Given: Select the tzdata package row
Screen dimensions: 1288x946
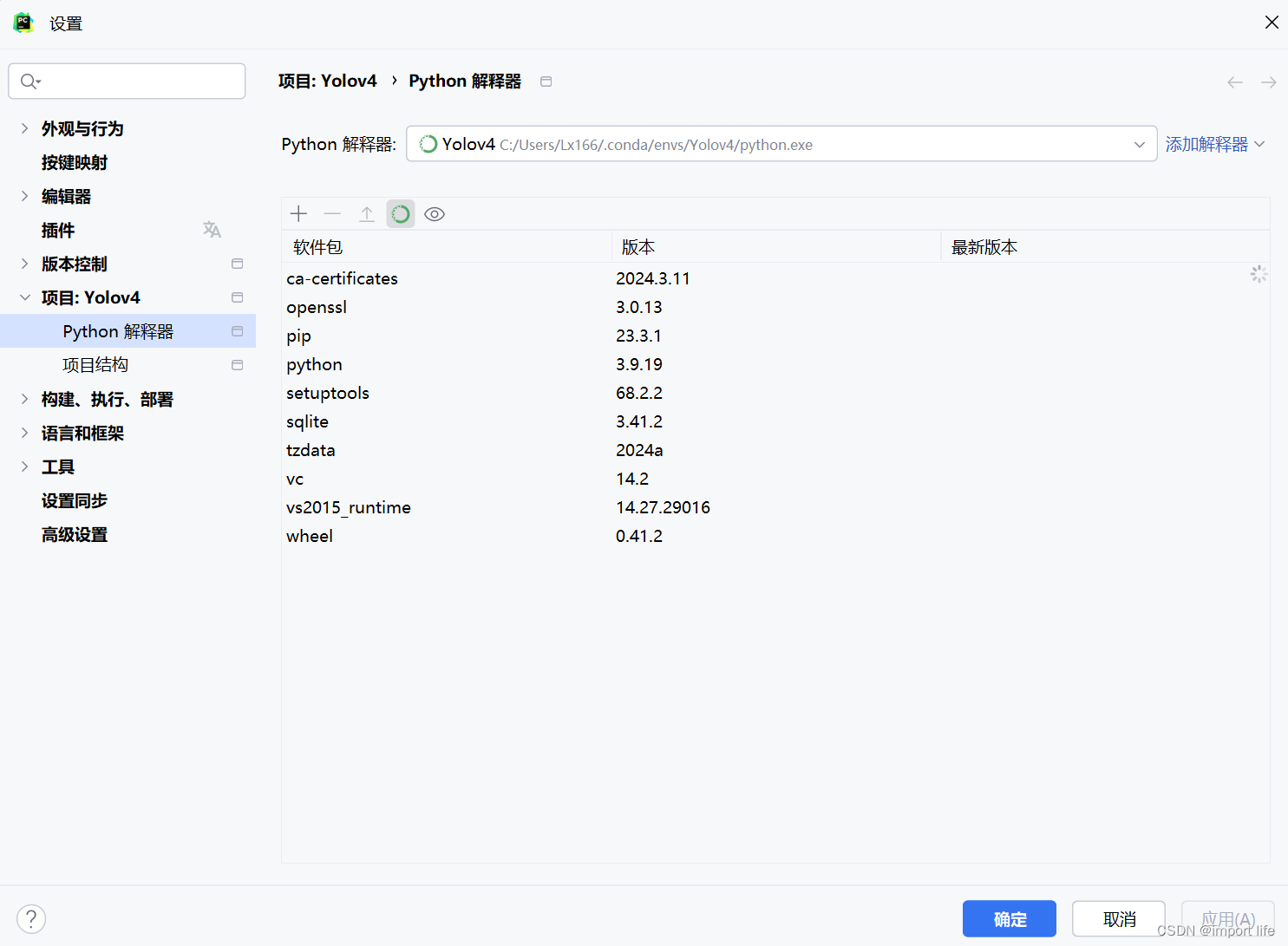Looking at the screenshot, I should [775, 450].
